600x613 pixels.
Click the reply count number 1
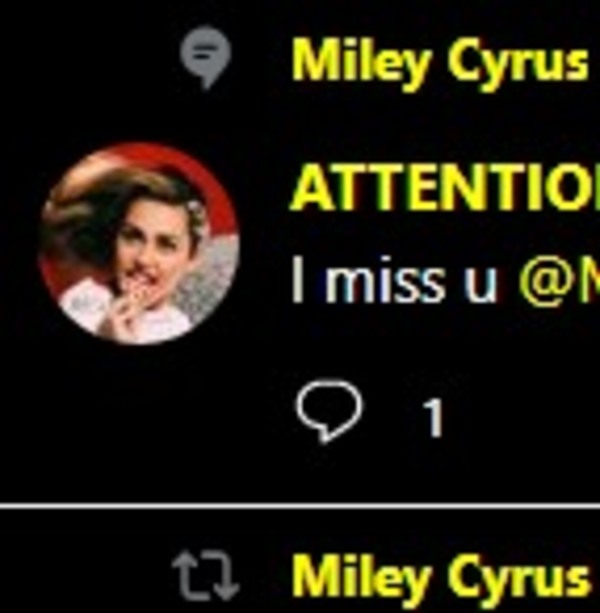tap(433, 417)
